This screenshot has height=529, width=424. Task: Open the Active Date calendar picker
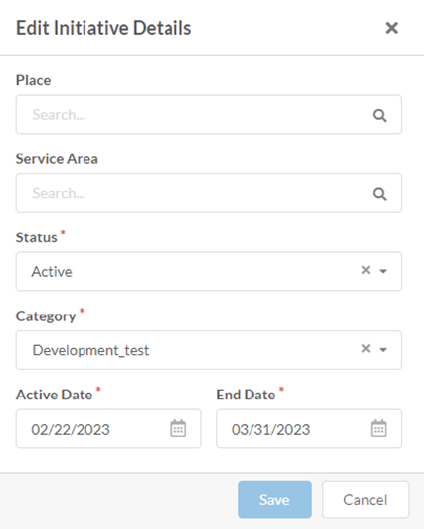click(178, 428)
